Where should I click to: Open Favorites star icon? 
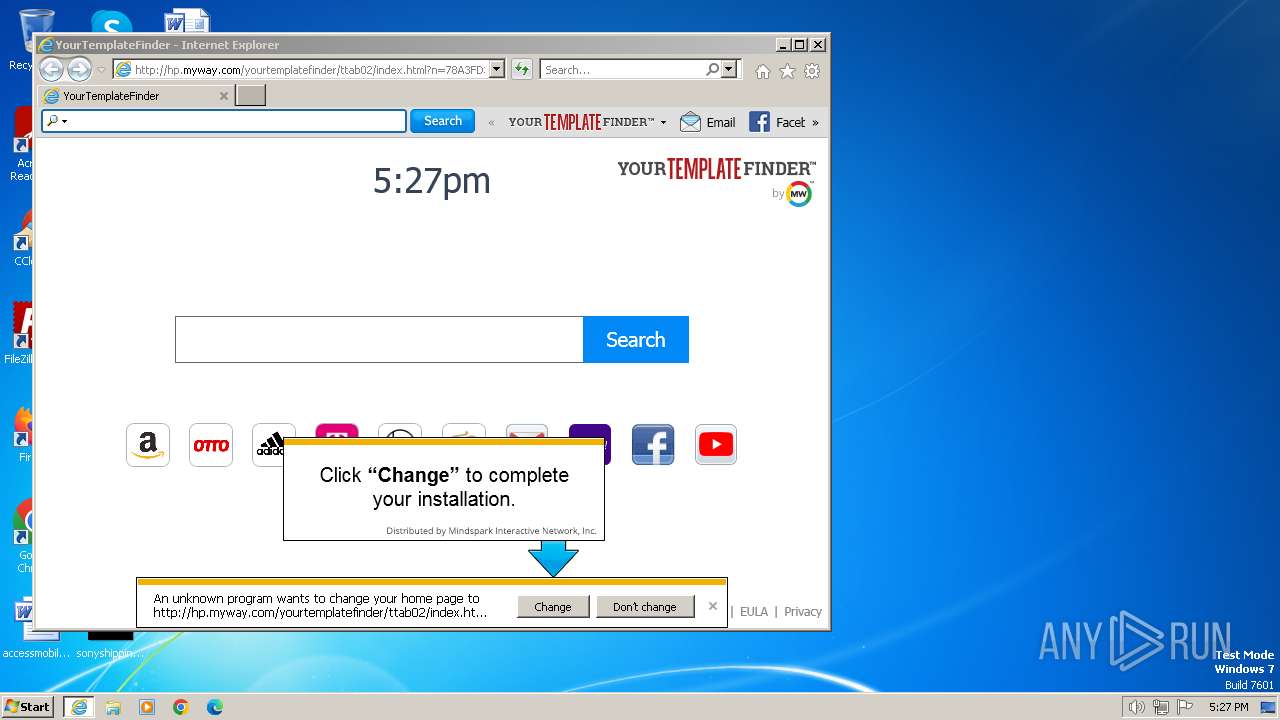click(787, 71)
